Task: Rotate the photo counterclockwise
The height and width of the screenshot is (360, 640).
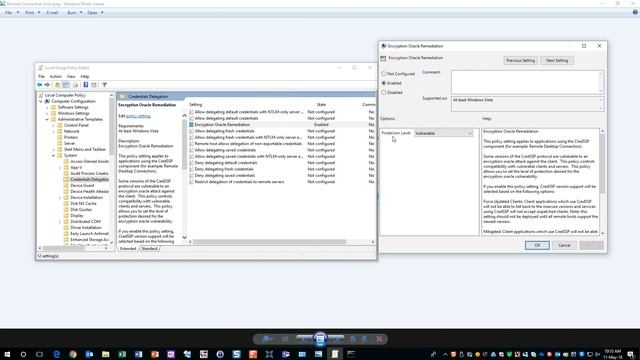Action: pyautogui.click(x=353, y=339)
